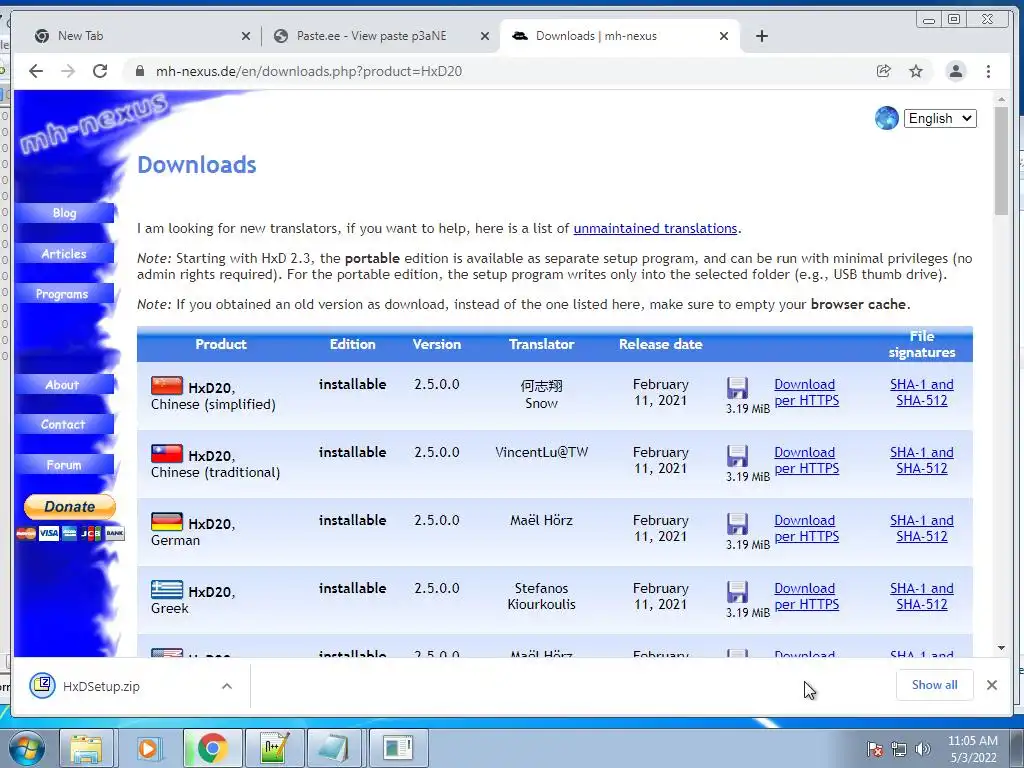
Task: Click the Product column header
Action: [221, 344]
